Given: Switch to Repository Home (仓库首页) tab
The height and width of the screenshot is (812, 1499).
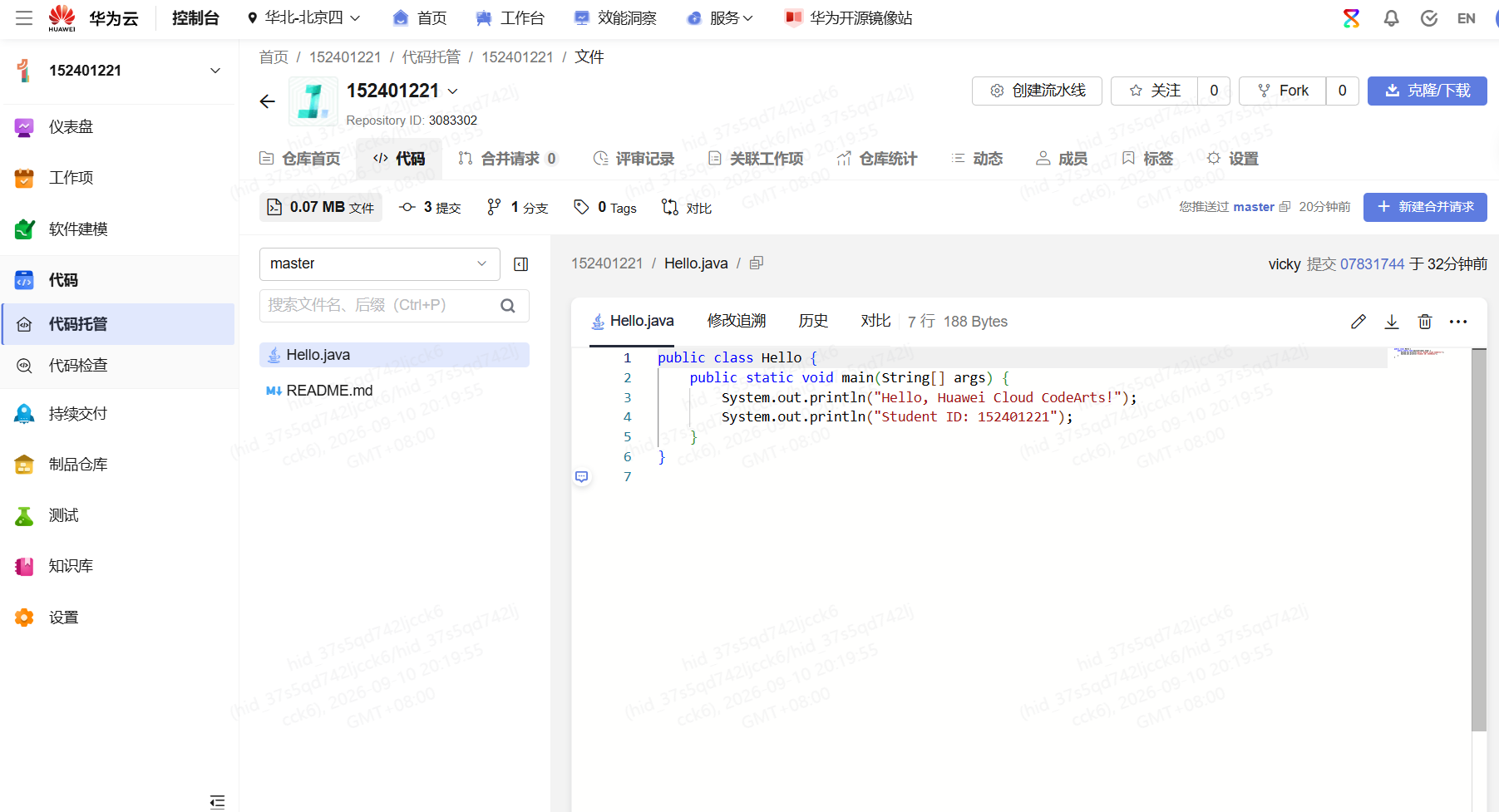Looking at the screenshot, I should coord(300,159).
